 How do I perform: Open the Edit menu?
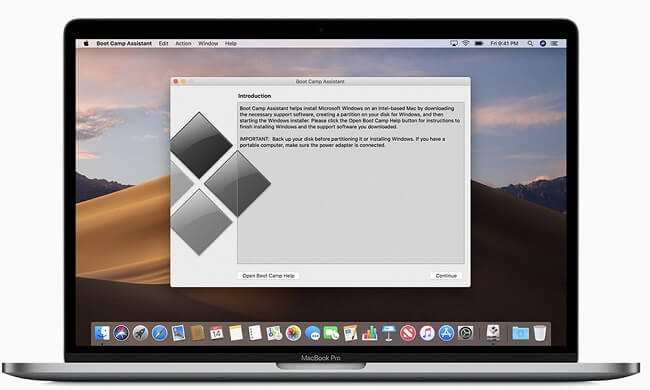(x=163, y=43)
